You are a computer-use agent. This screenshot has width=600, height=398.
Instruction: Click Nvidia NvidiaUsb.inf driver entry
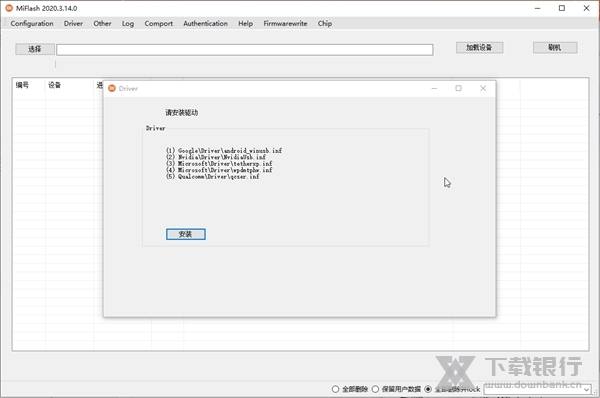[216, 157]
